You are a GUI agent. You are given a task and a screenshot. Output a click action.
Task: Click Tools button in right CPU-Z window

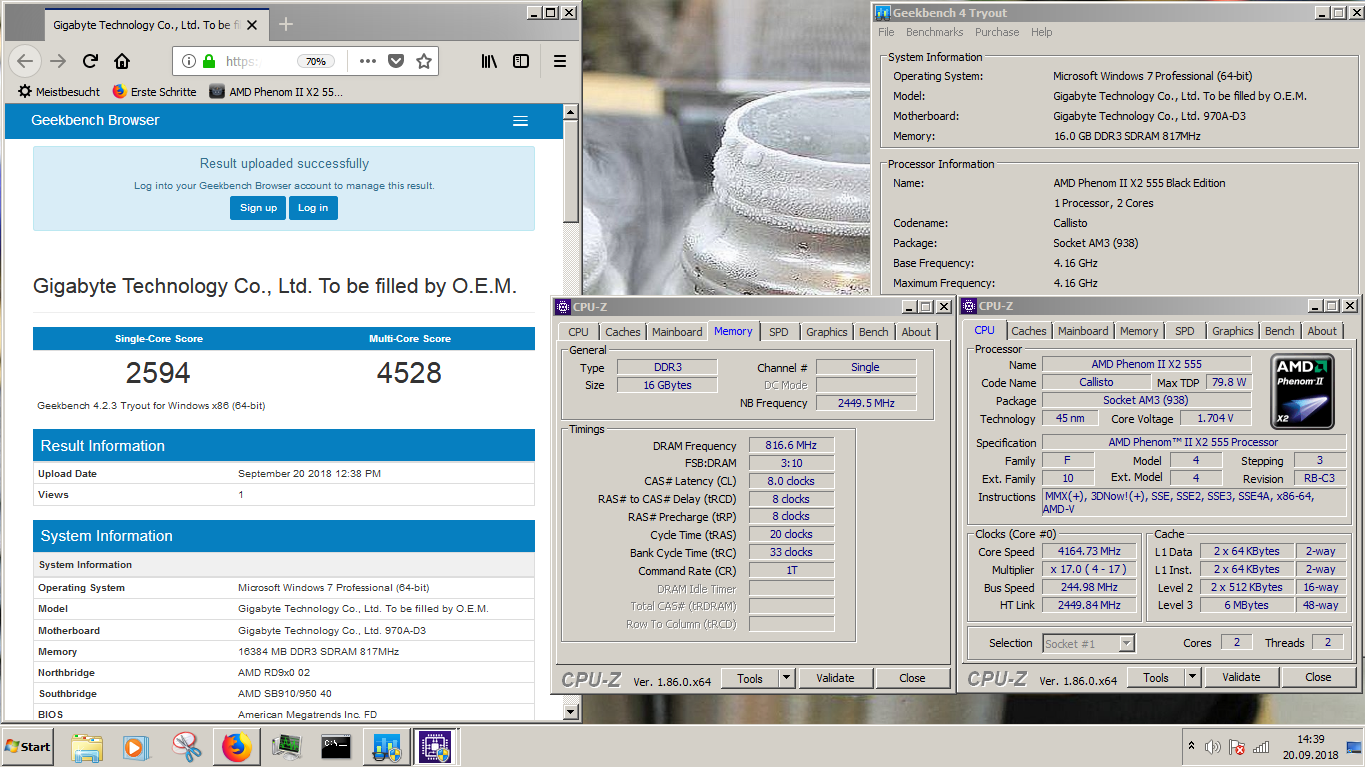pyautogui.click(x=1156, y=677)
